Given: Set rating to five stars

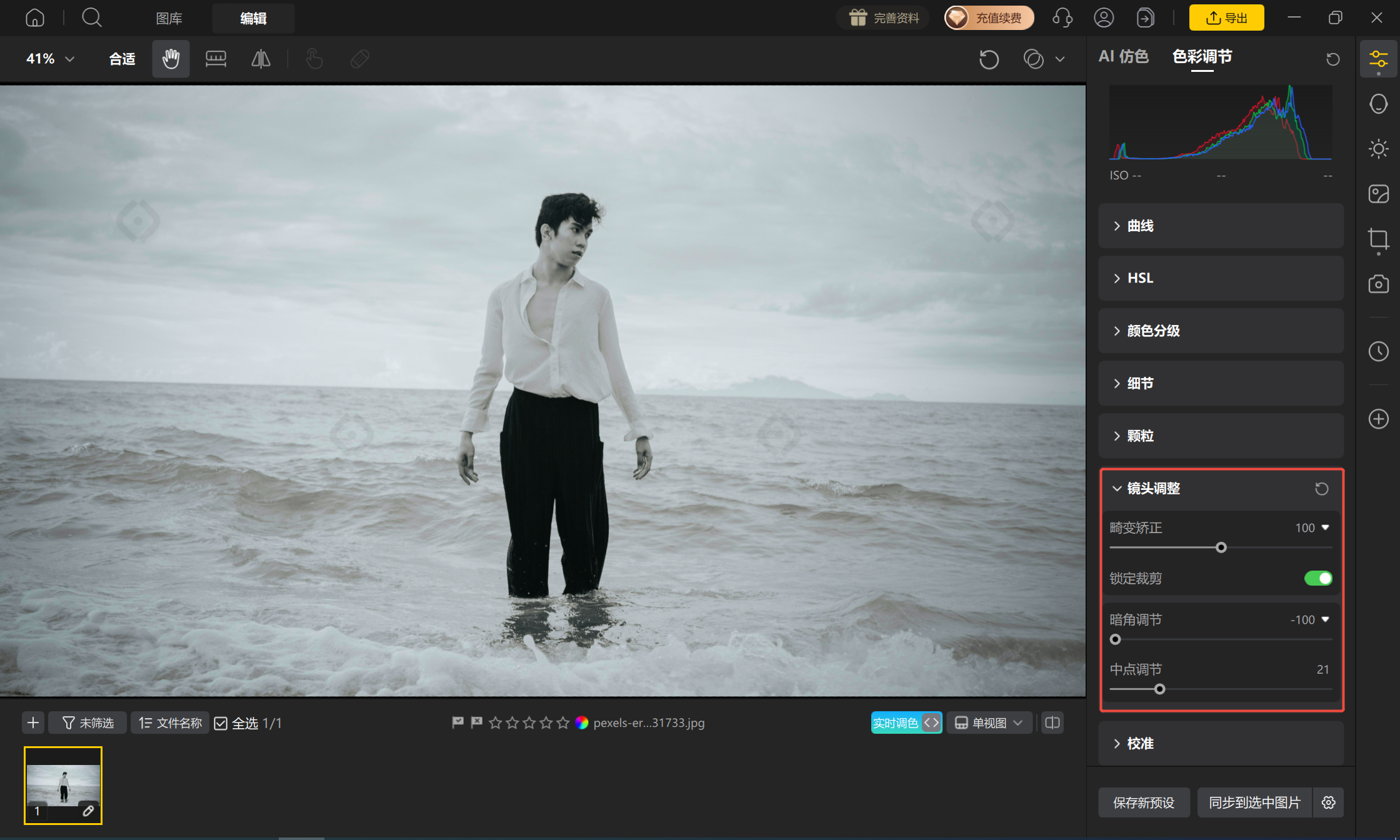Looking at the screenshot, I should coord(563,723).
